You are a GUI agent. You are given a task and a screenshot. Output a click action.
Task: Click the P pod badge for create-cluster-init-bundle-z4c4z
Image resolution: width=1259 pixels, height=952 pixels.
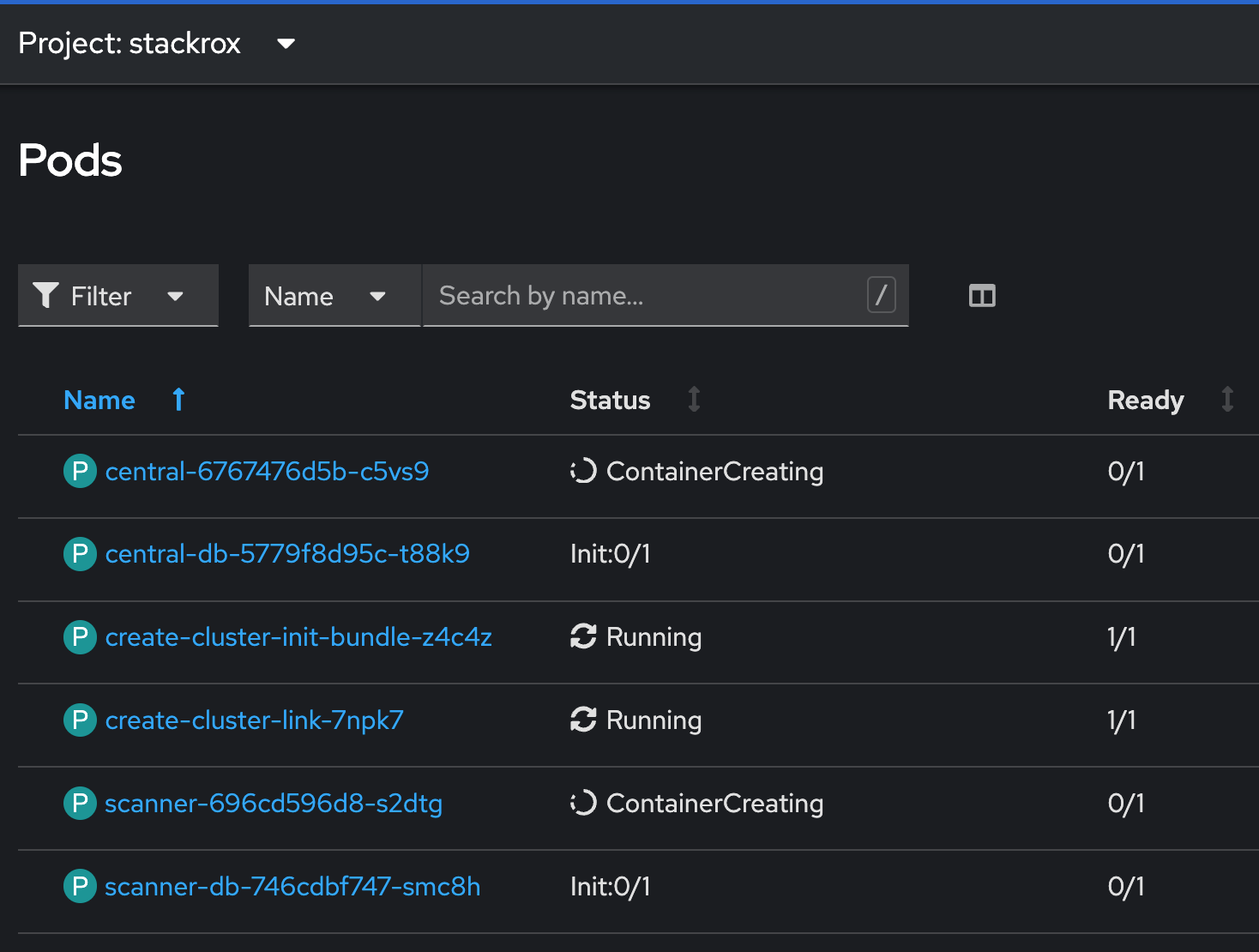coord(80,637)
